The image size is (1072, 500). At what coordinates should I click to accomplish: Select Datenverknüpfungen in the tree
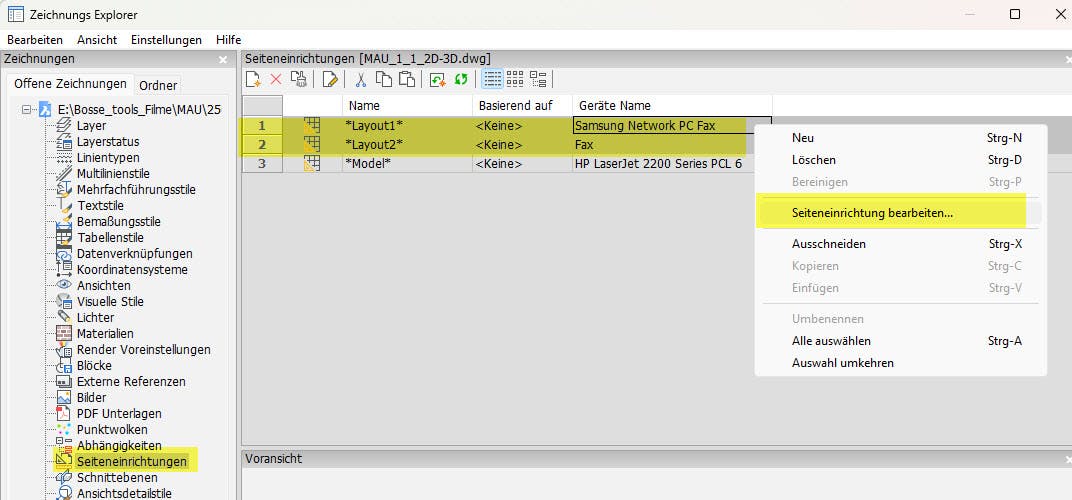point(135,254)
